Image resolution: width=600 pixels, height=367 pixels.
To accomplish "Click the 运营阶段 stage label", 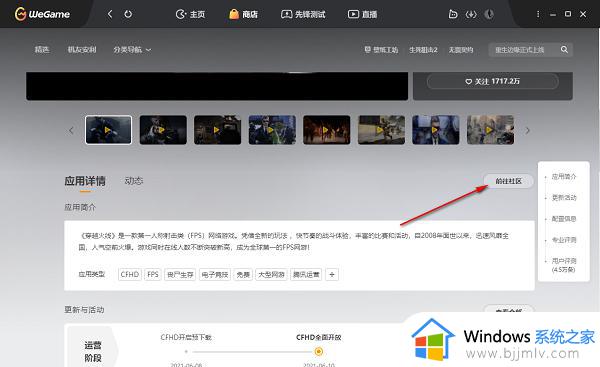I will (93, 352).
